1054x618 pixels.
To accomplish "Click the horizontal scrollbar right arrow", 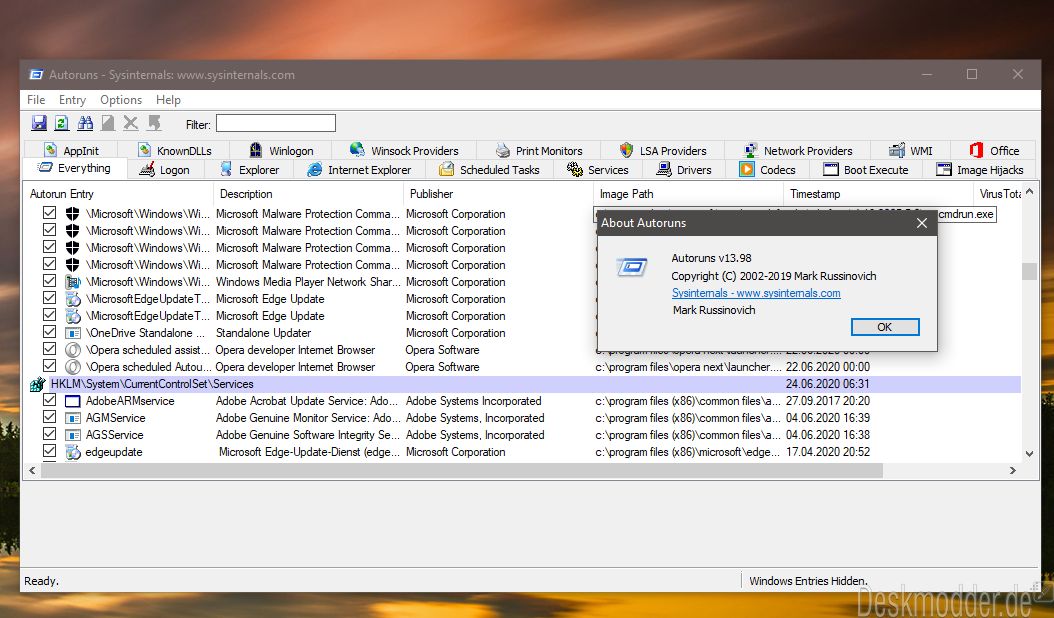I will (x=1012, y=471).
